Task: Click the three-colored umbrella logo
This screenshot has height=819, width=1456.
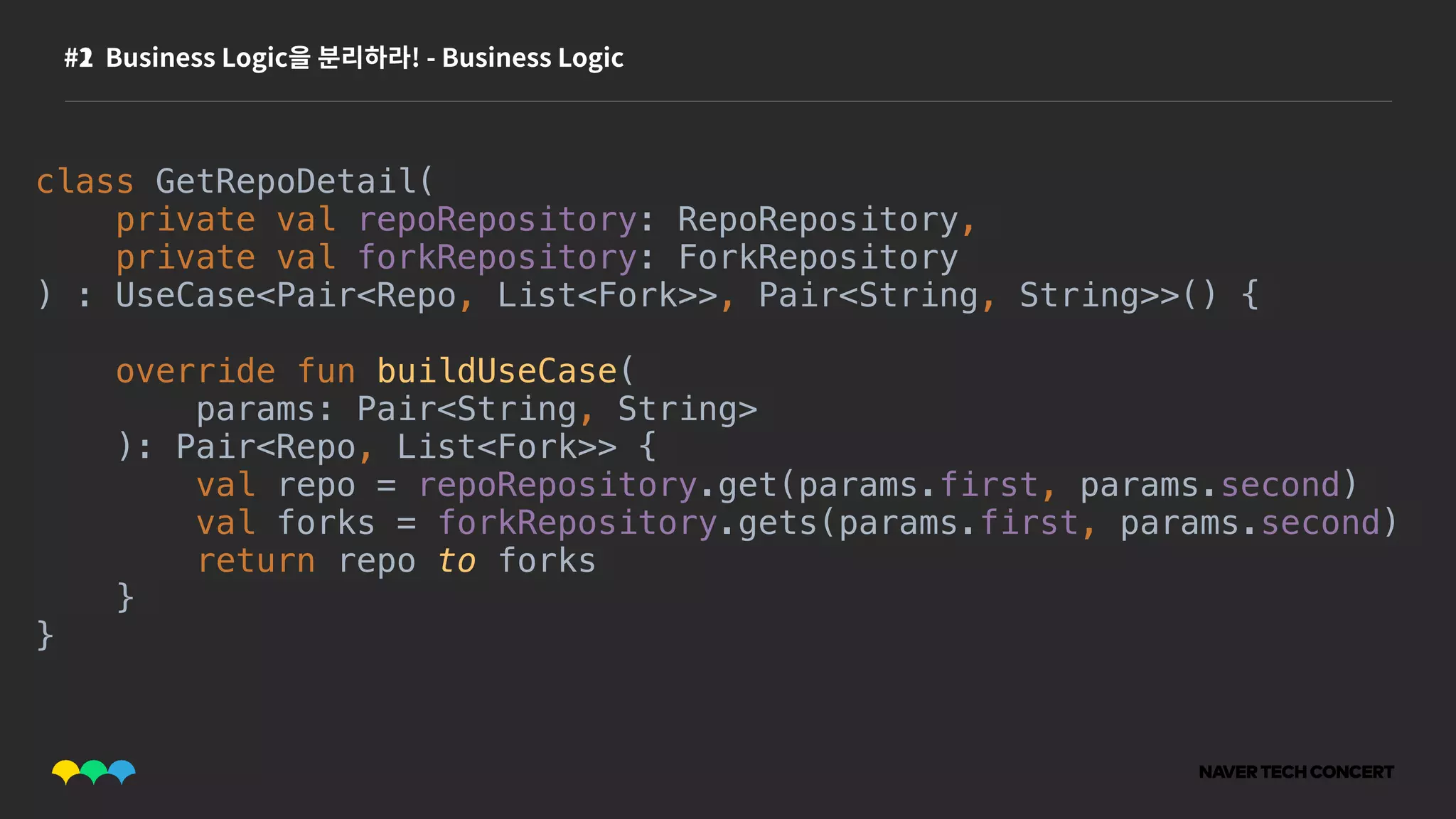Action: [94, 772]
